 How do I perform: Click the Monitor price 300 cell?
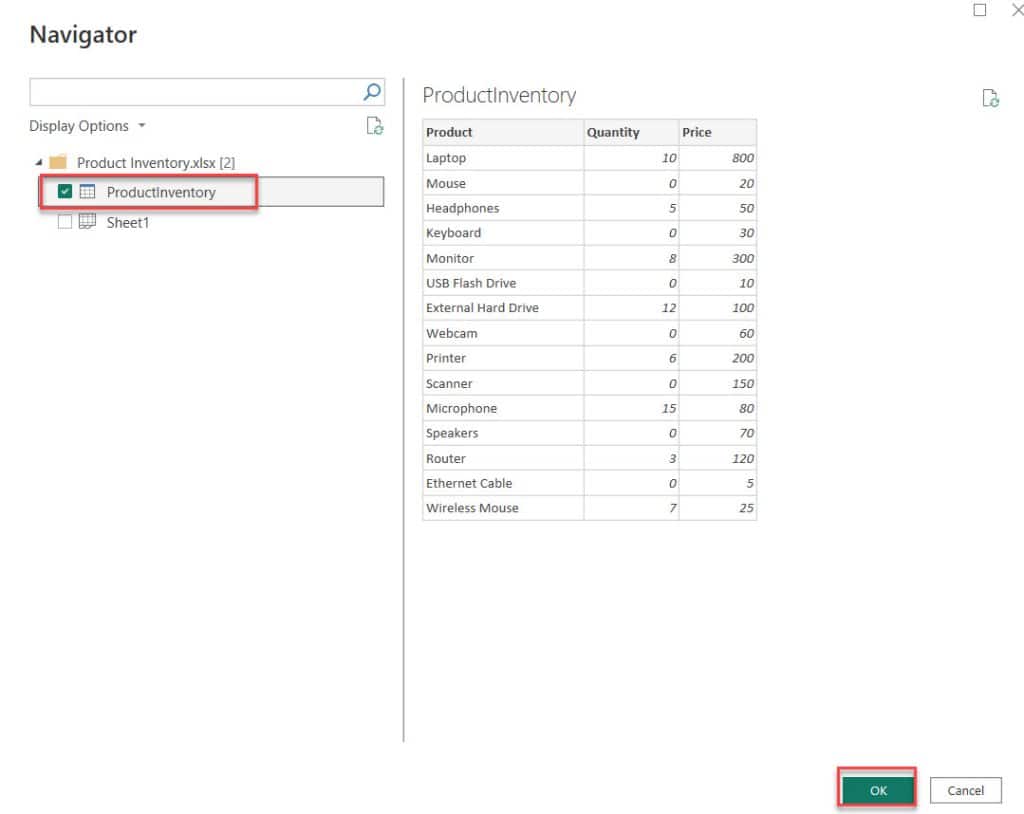coord(718,258)
